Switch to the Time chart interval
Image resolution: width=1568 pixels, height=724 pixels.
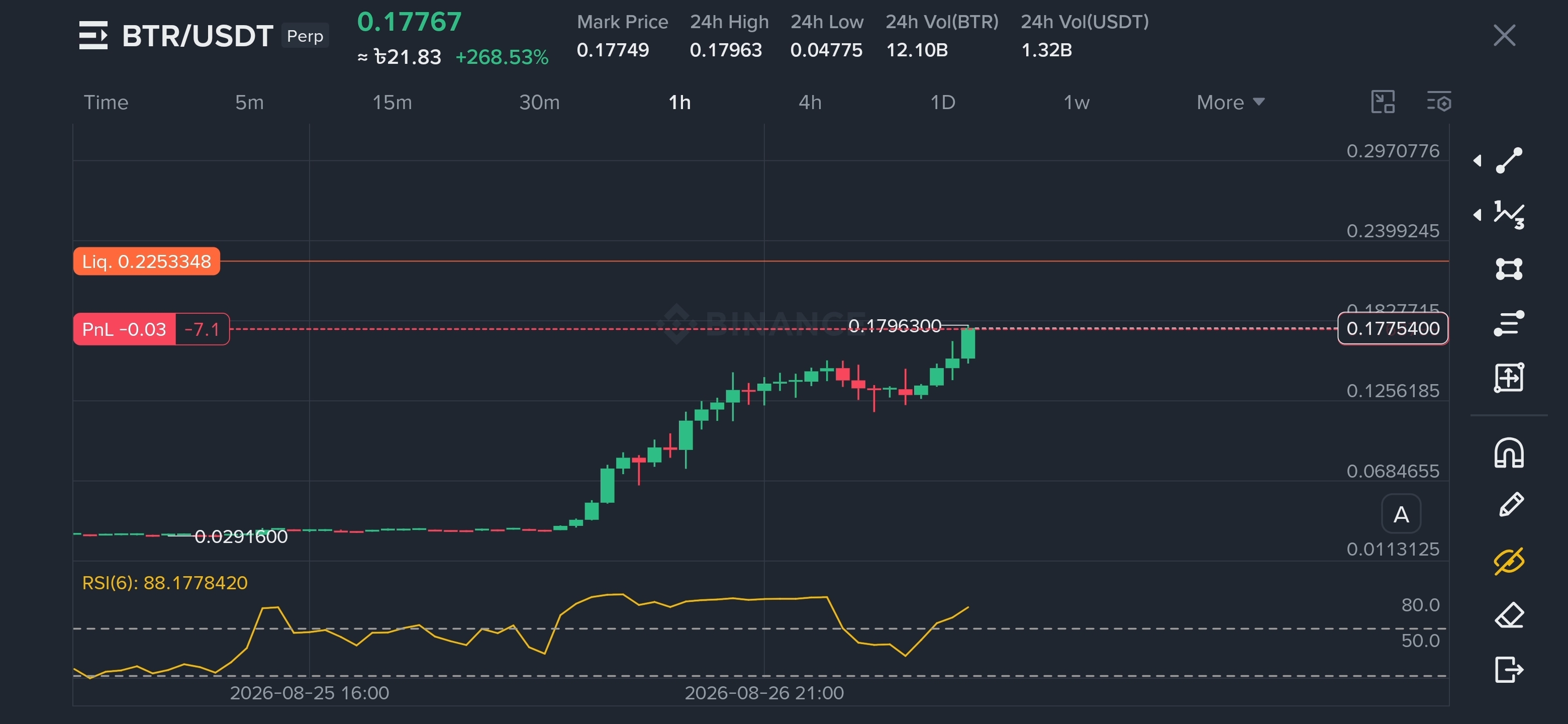pyautogui.click(x=106, y=102)
